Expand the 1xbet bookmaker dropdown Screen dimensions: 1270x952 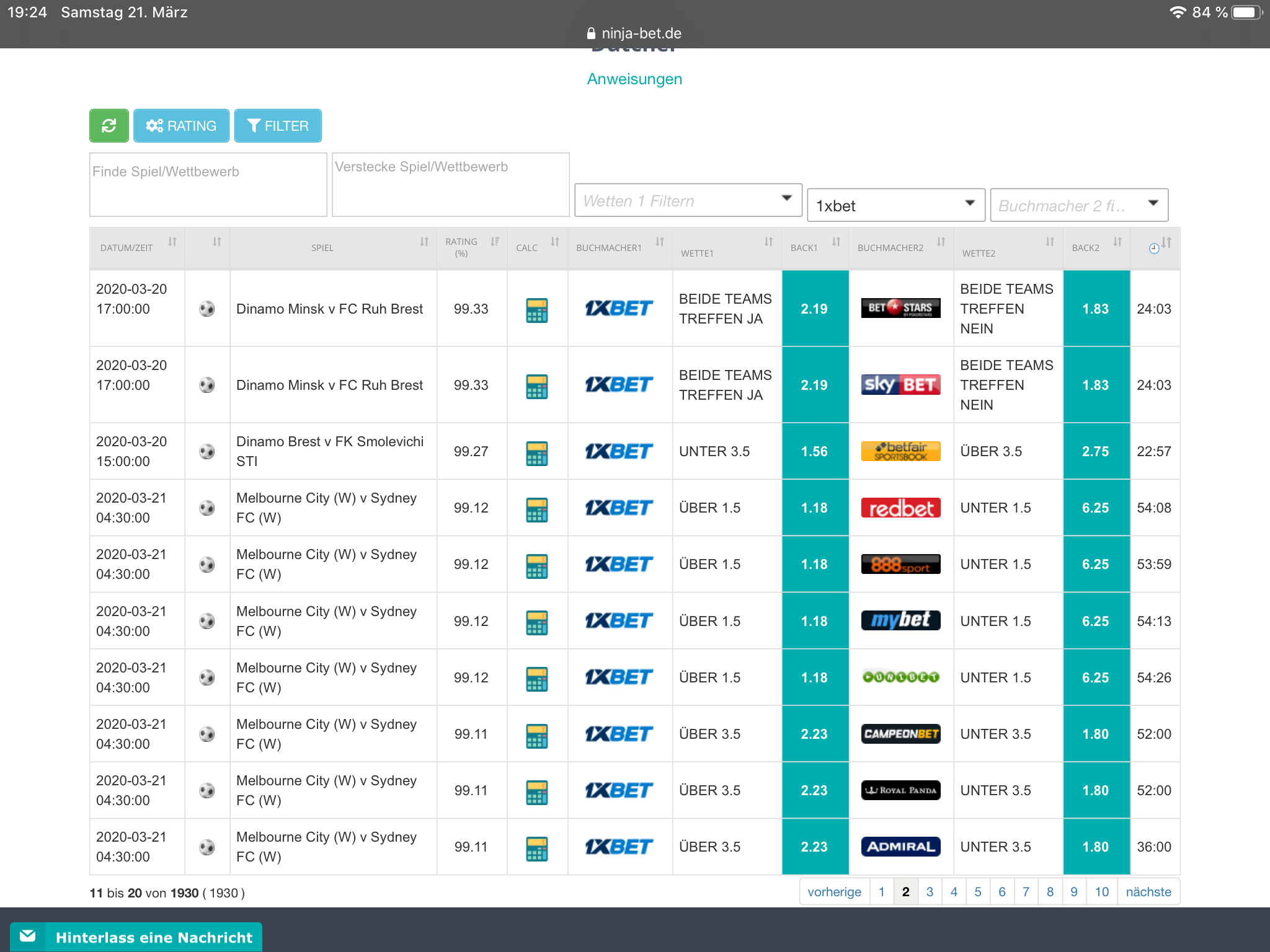click(896, 206)
